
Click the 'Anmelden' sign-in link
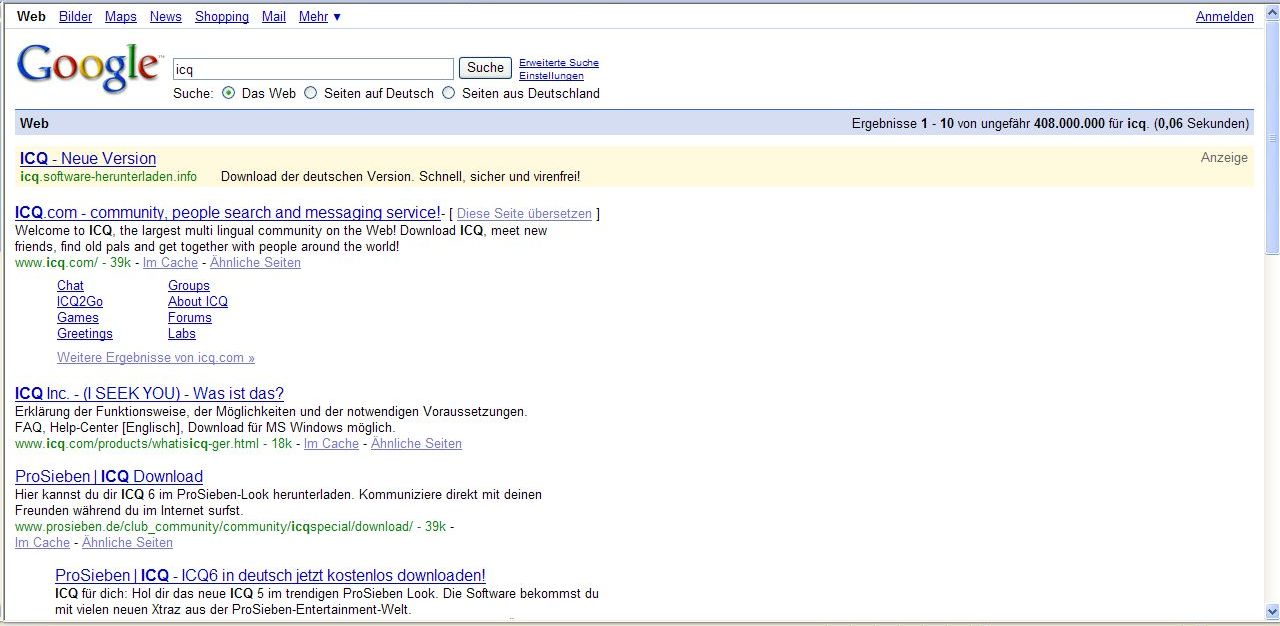1224,17
